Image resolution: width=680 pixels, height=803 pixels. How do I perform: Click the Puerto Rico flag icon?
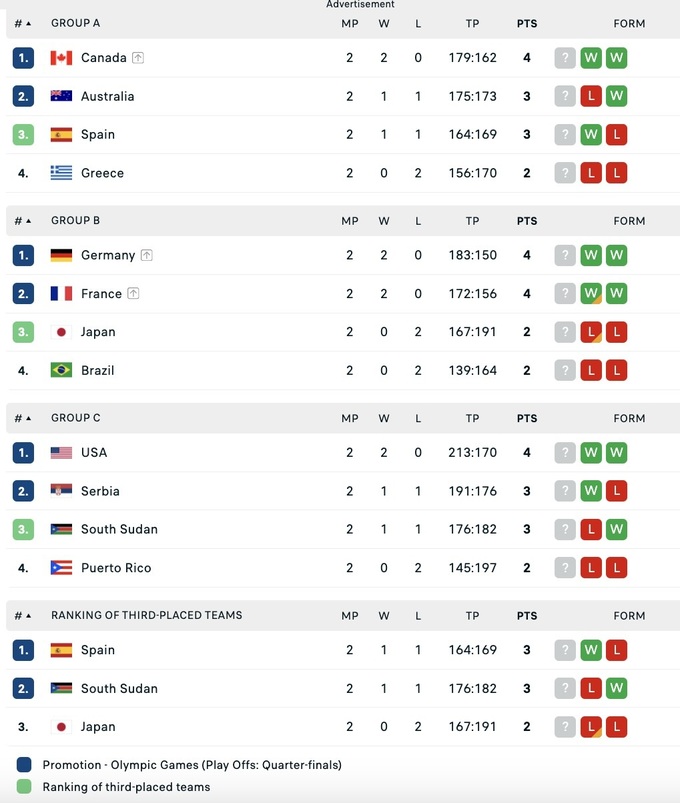click(x=62, y=568)
